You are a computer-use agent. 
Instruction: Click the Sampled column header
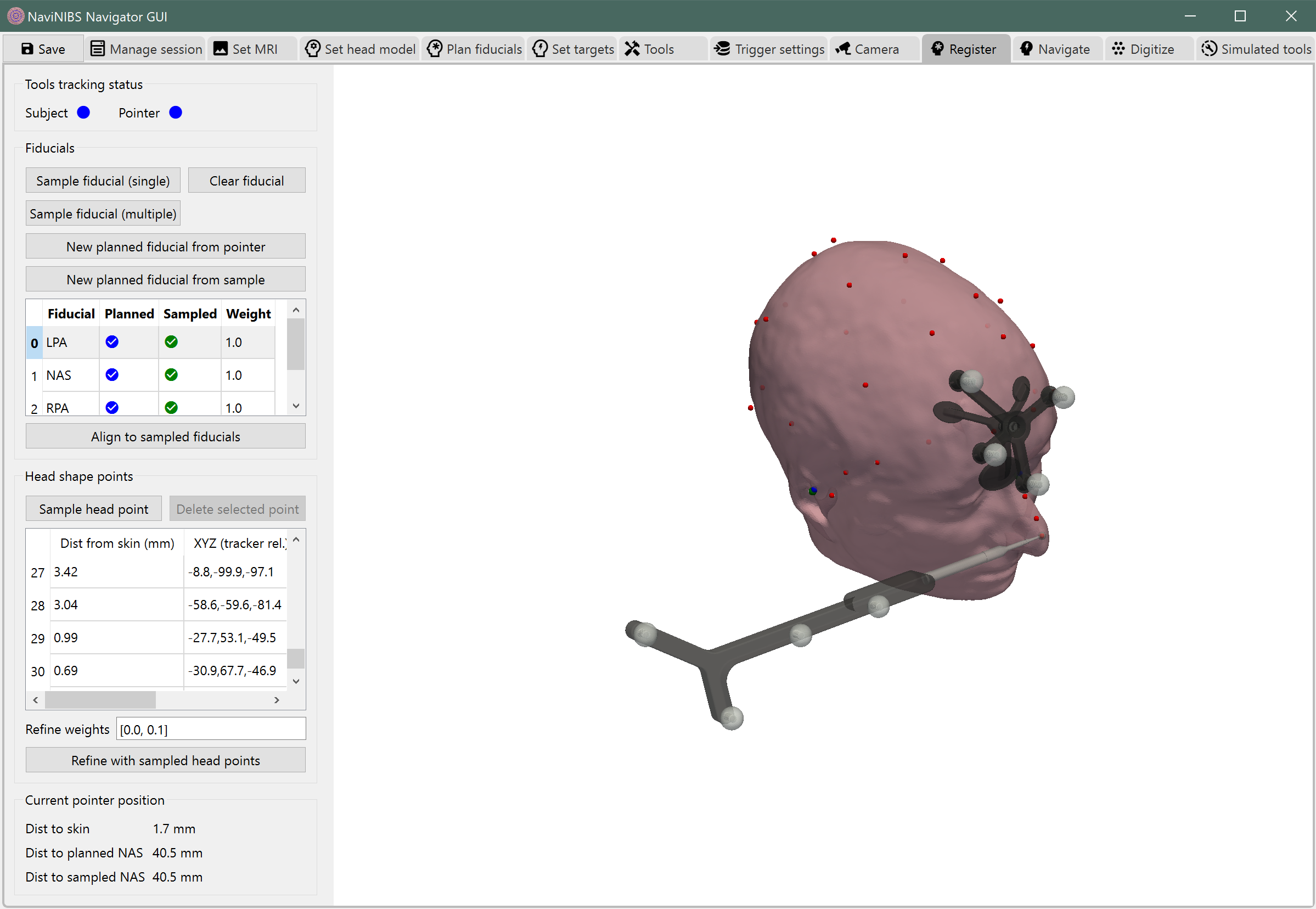click(190, 314)
